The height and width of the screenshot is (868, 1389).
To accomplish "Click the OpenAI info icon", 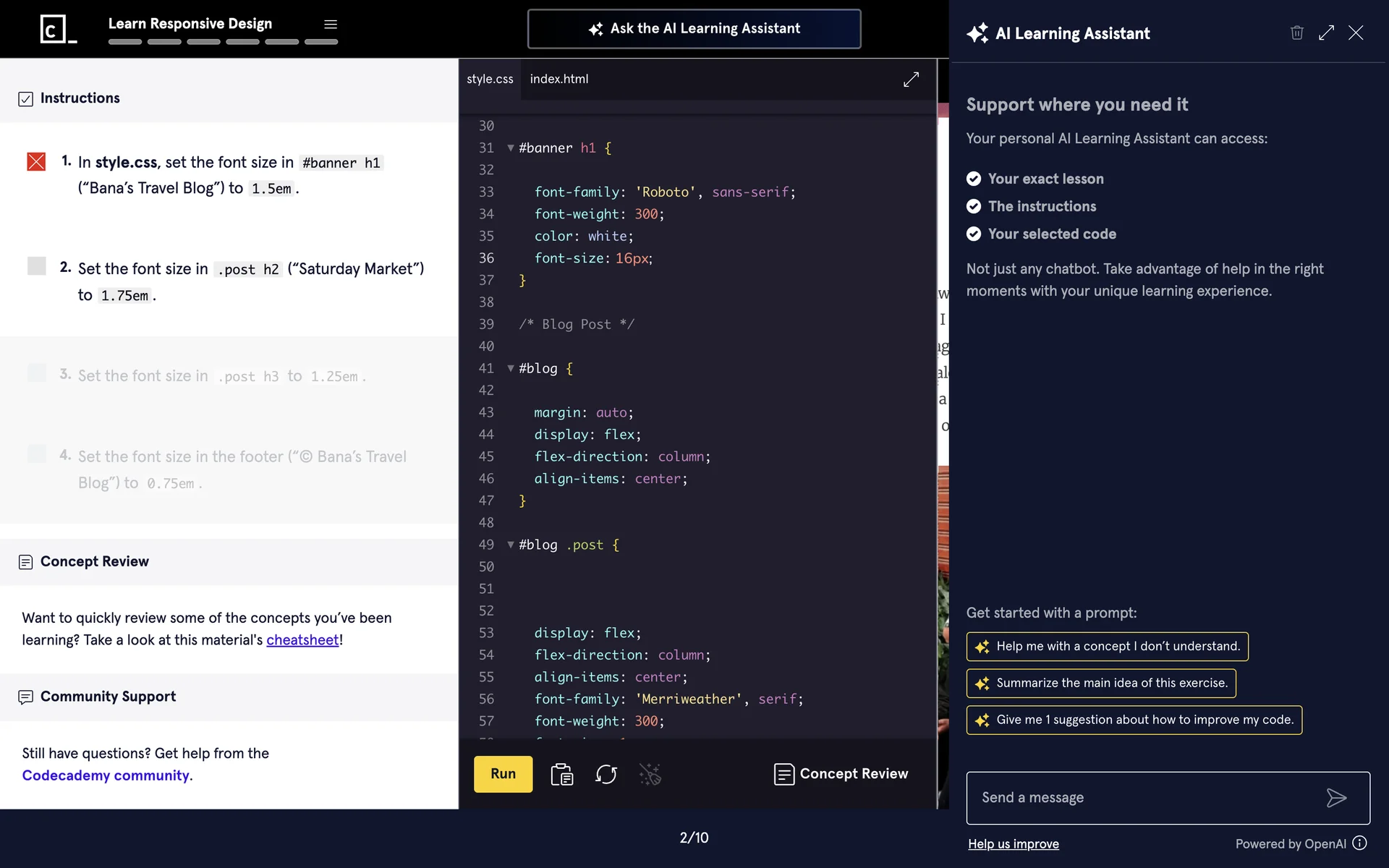I will (1360, 843).
